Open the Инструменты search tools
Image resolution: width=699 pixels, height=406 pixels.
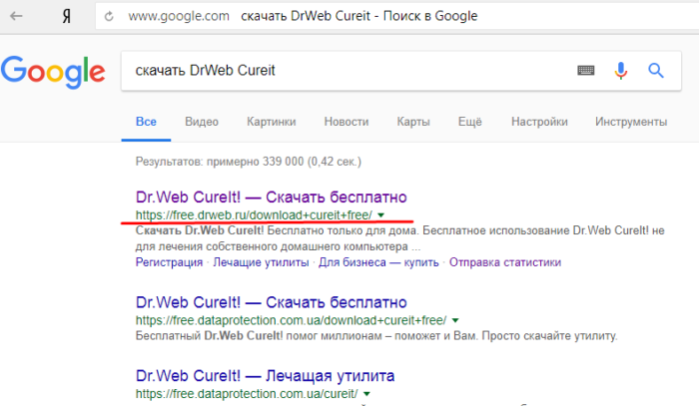(x=631, y=122)
